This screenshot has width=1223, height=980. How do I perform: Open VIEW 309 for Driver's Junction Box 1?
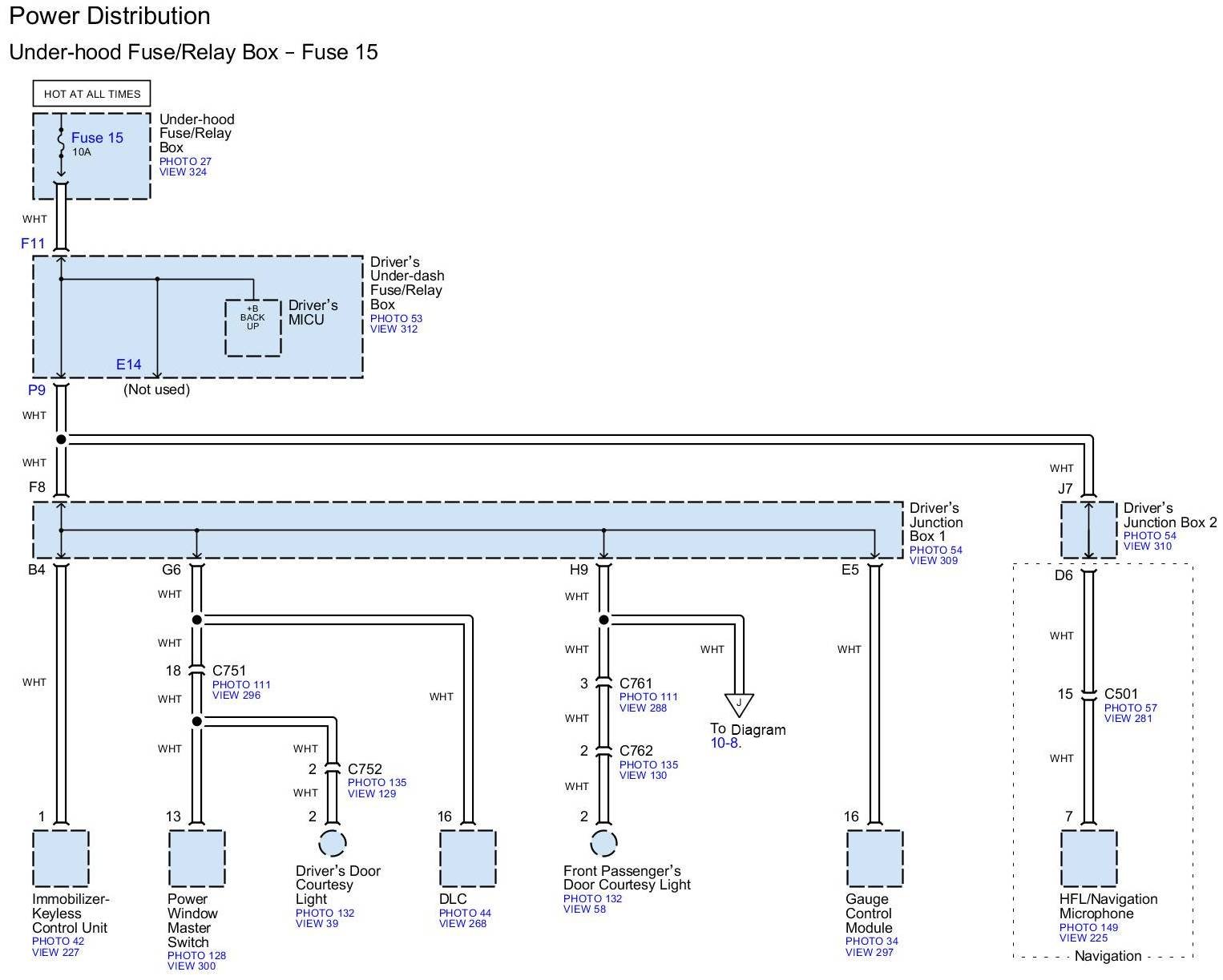pos(933,561)
